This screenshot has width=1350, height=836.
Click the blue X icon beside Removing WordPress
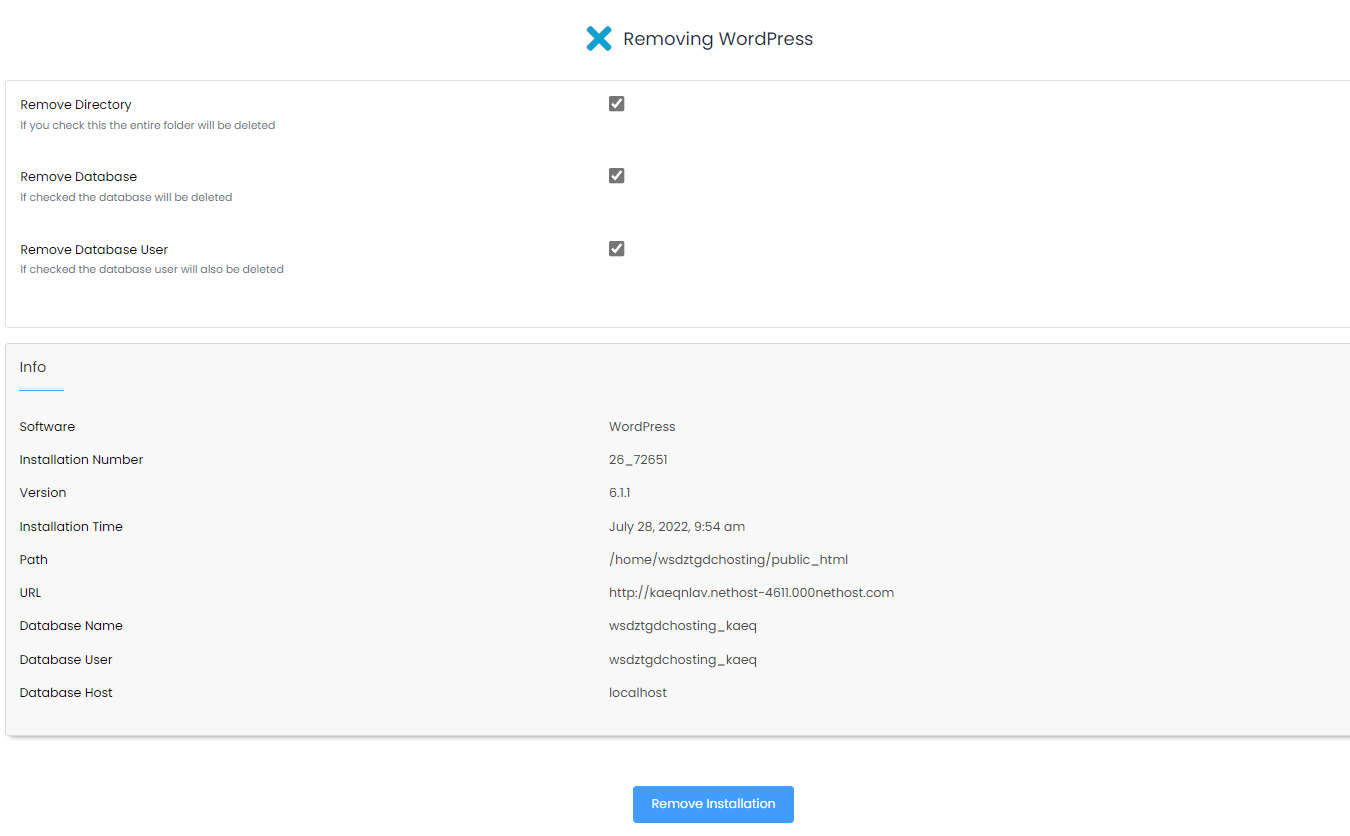click(x=598, y=39)
